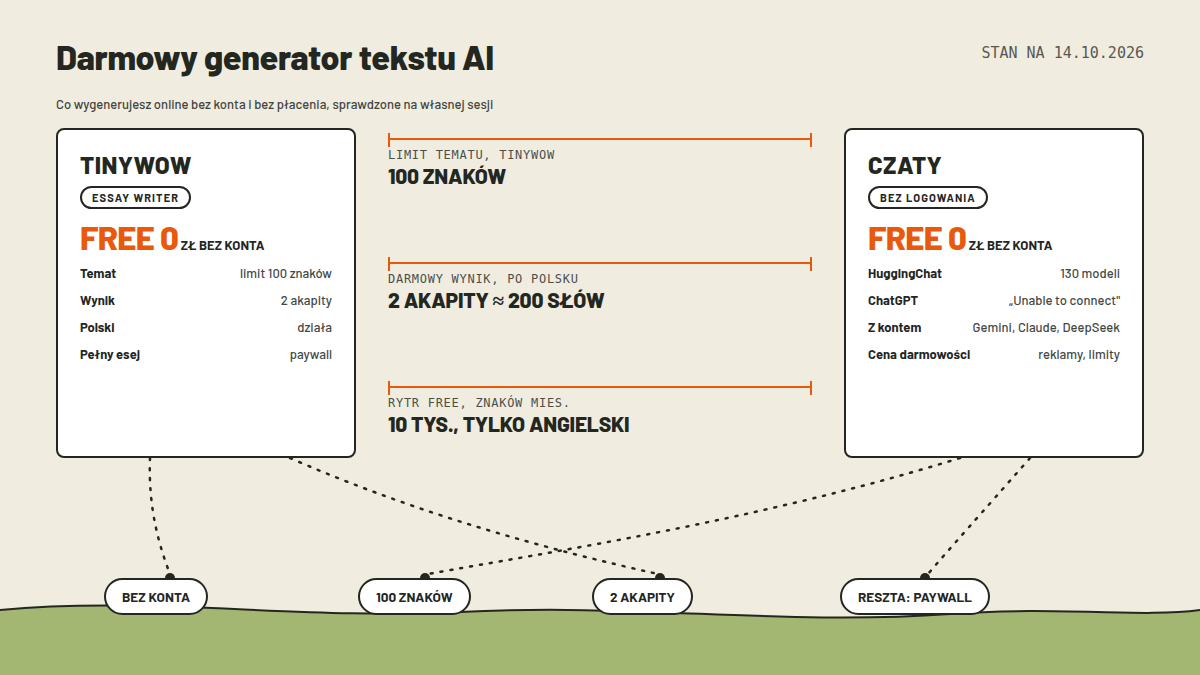This screenshot has height=675, width=1200.
Task: Click the value 130 modeli
Action: [x=1090, y=274]
